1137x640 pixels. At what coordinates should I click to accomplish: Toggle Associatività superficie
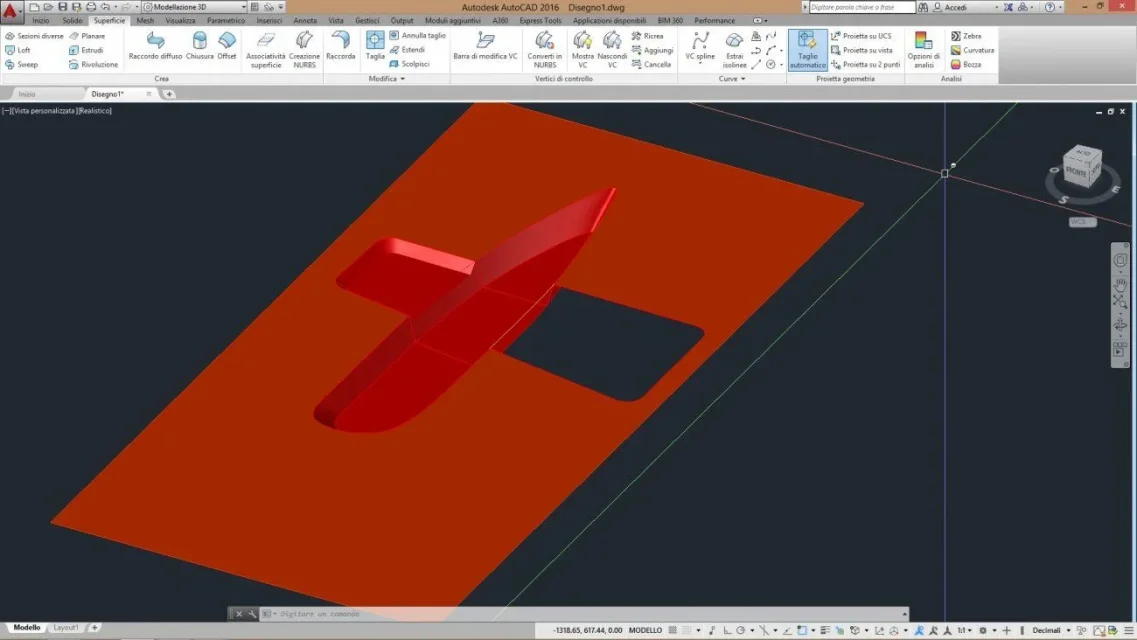coord(265,49)
